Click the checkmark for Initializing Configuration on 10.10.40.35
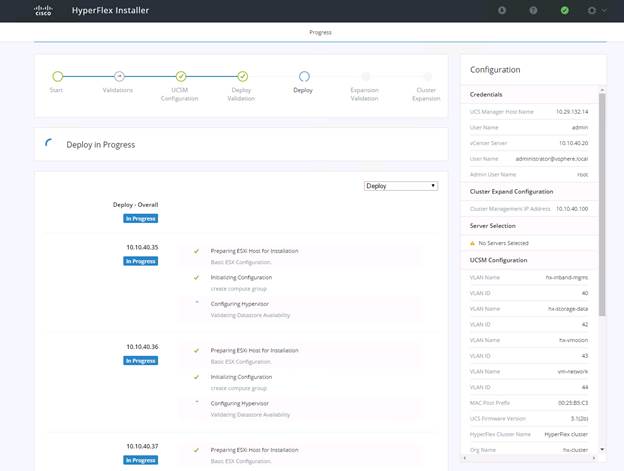This screenshot has height=471, width=624. [196, 277]
